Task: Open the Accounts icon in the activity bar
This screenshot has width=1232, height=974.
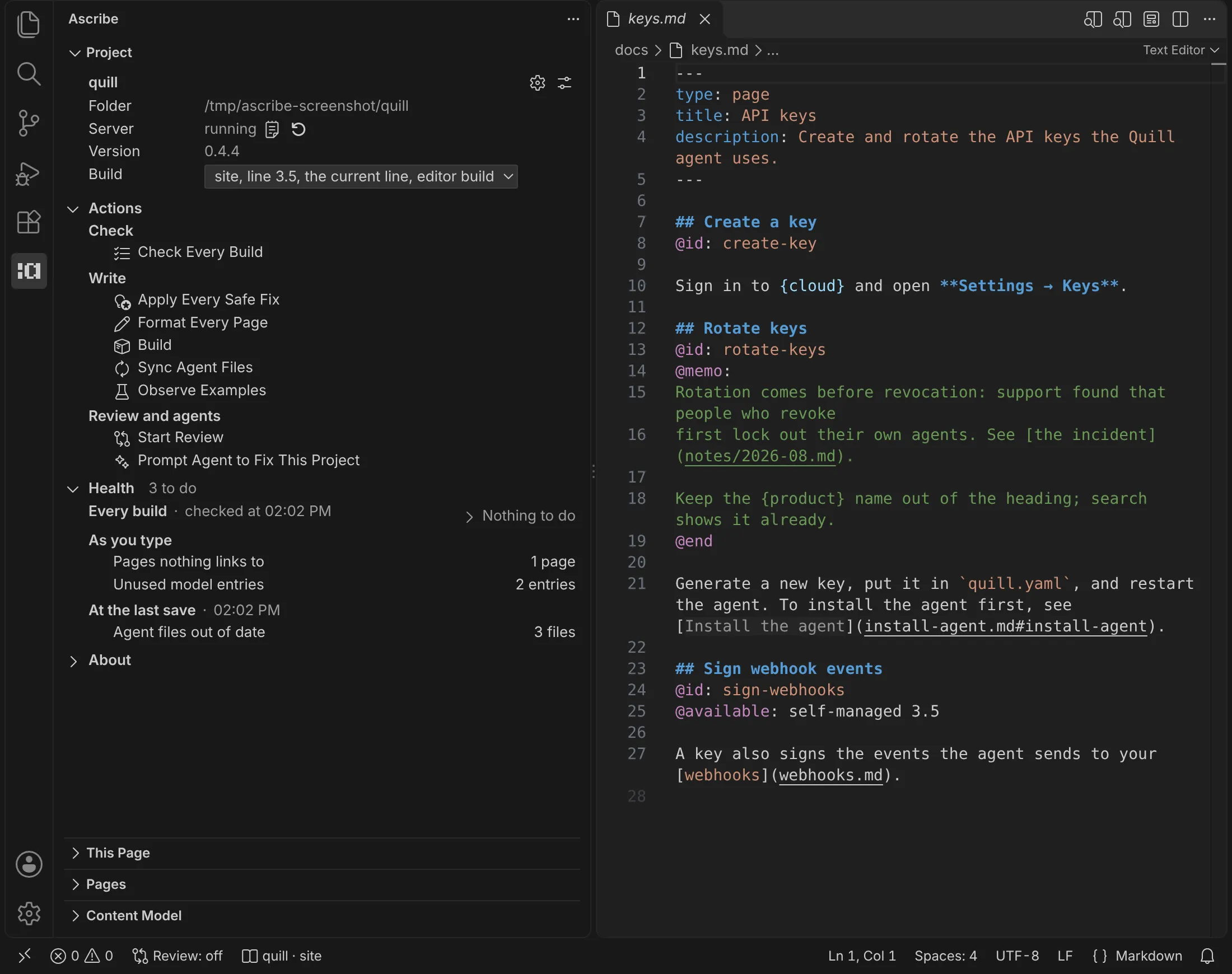Action: click(x=29, y=864)
